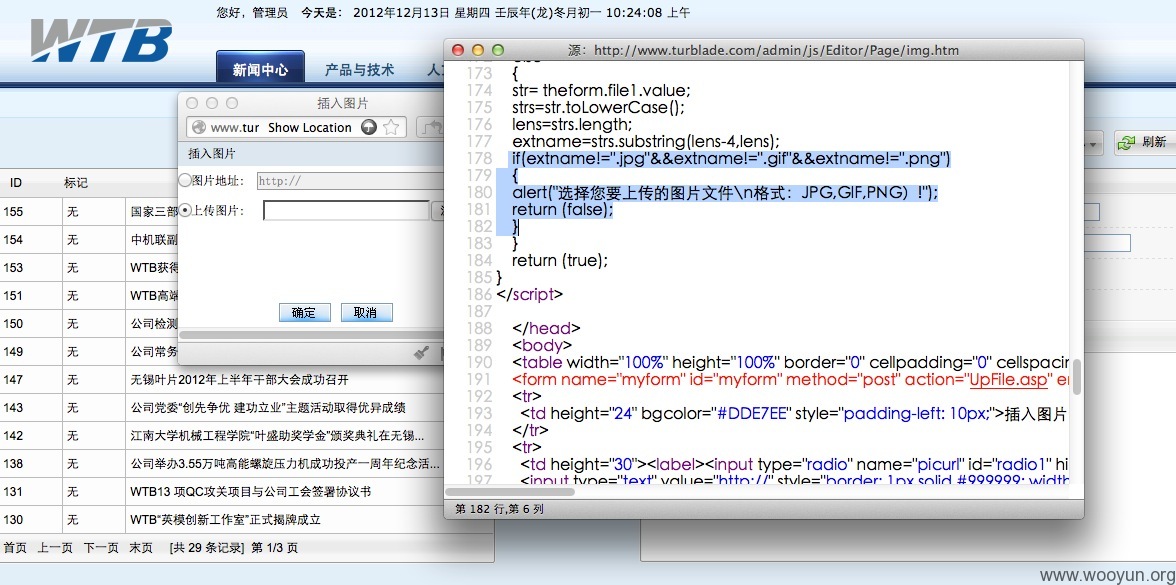This screenshot has height=585, width=1176.
Task: Click the 共 29 条记录 page info
Action: click(x=206, y=548)
